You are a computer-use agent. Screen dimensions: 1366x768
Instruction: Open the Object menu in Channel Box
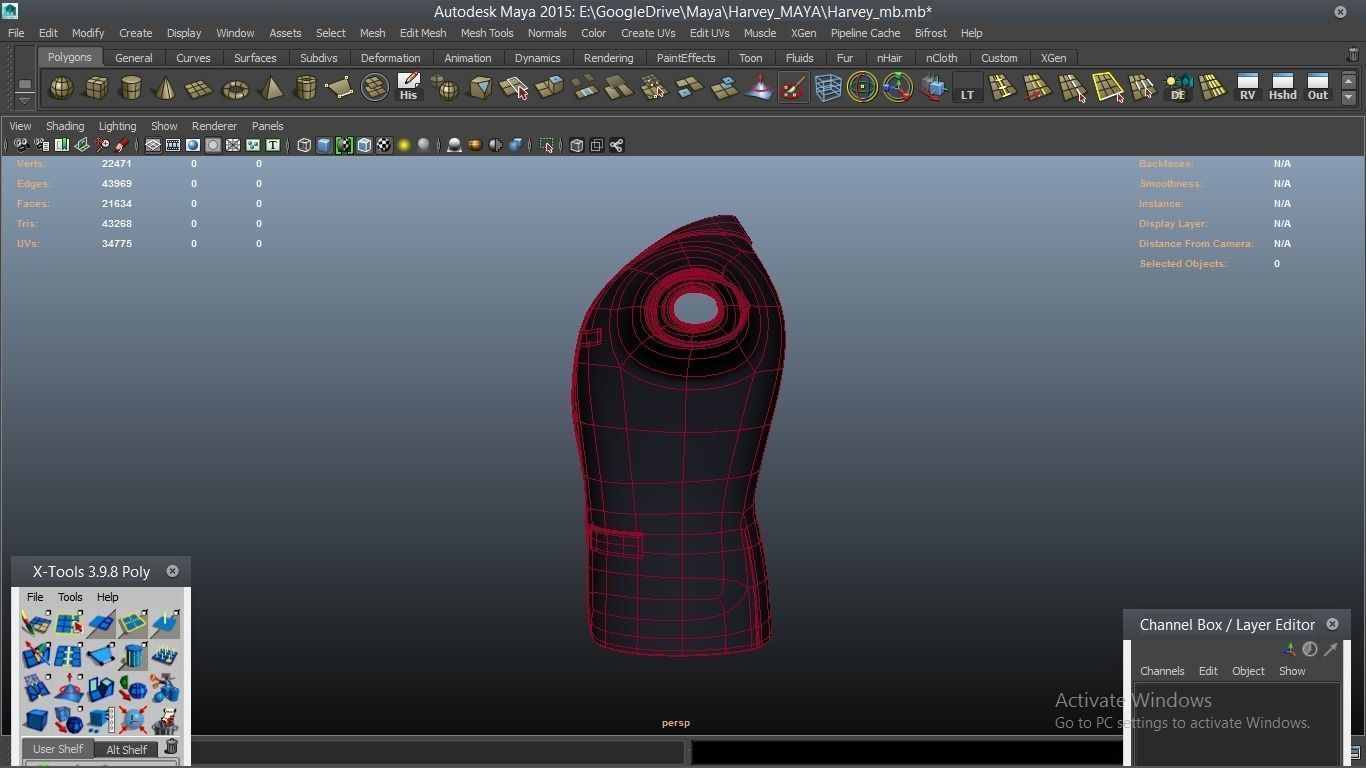point(1248,671)
